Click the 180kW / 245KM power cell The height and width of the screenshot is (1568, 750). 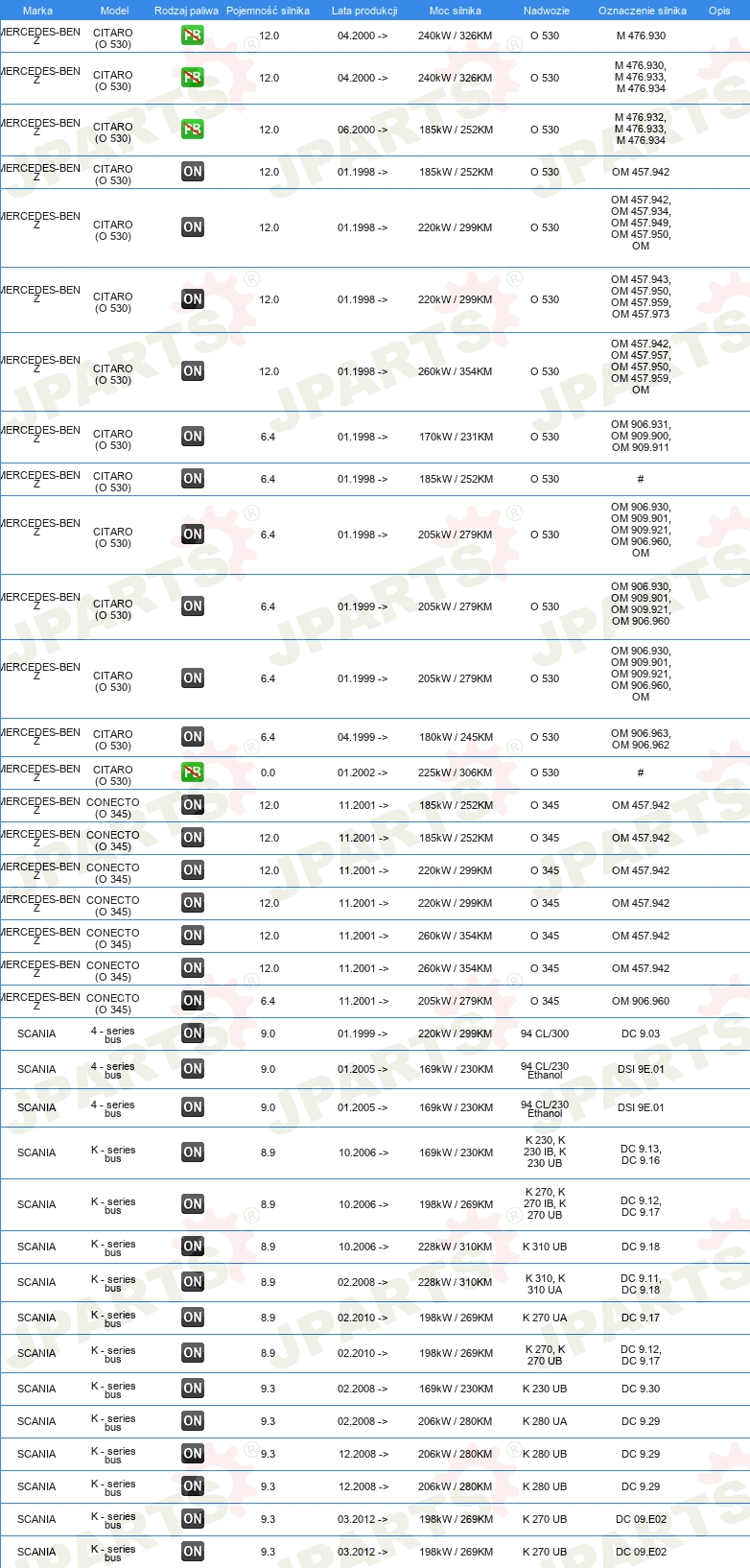456,737
